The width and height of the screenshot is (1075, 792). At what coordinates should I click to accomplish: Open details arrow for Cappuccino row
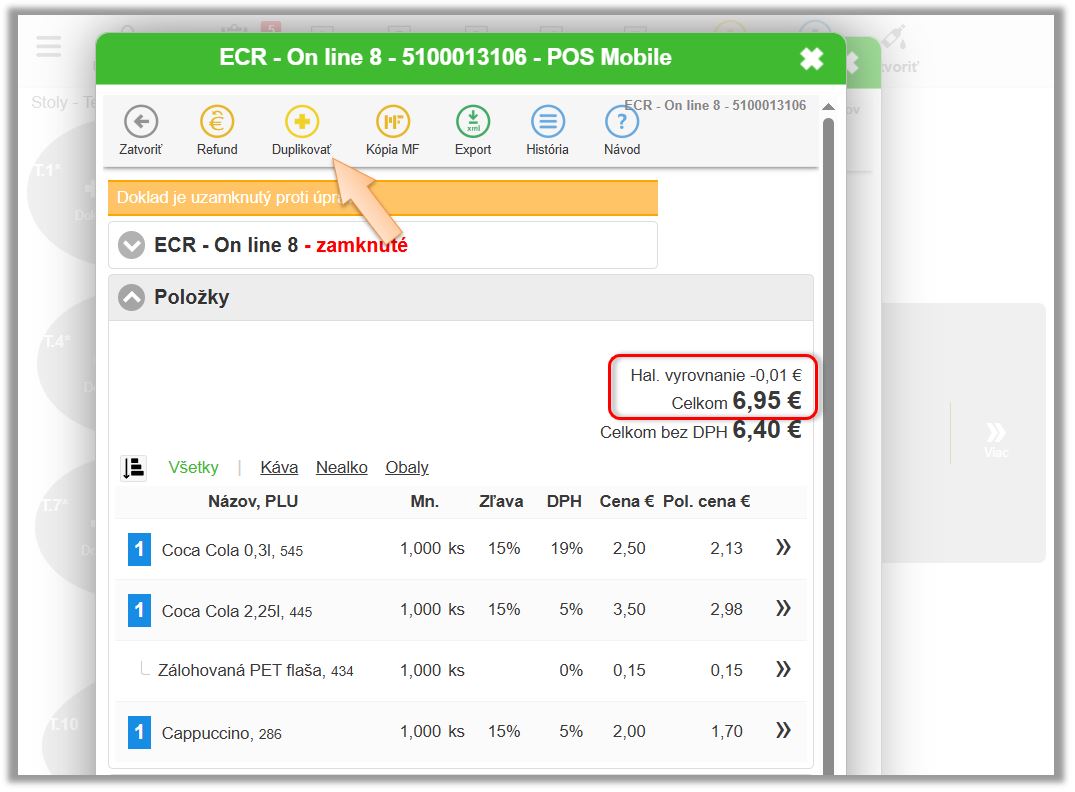tap(783, 732)
